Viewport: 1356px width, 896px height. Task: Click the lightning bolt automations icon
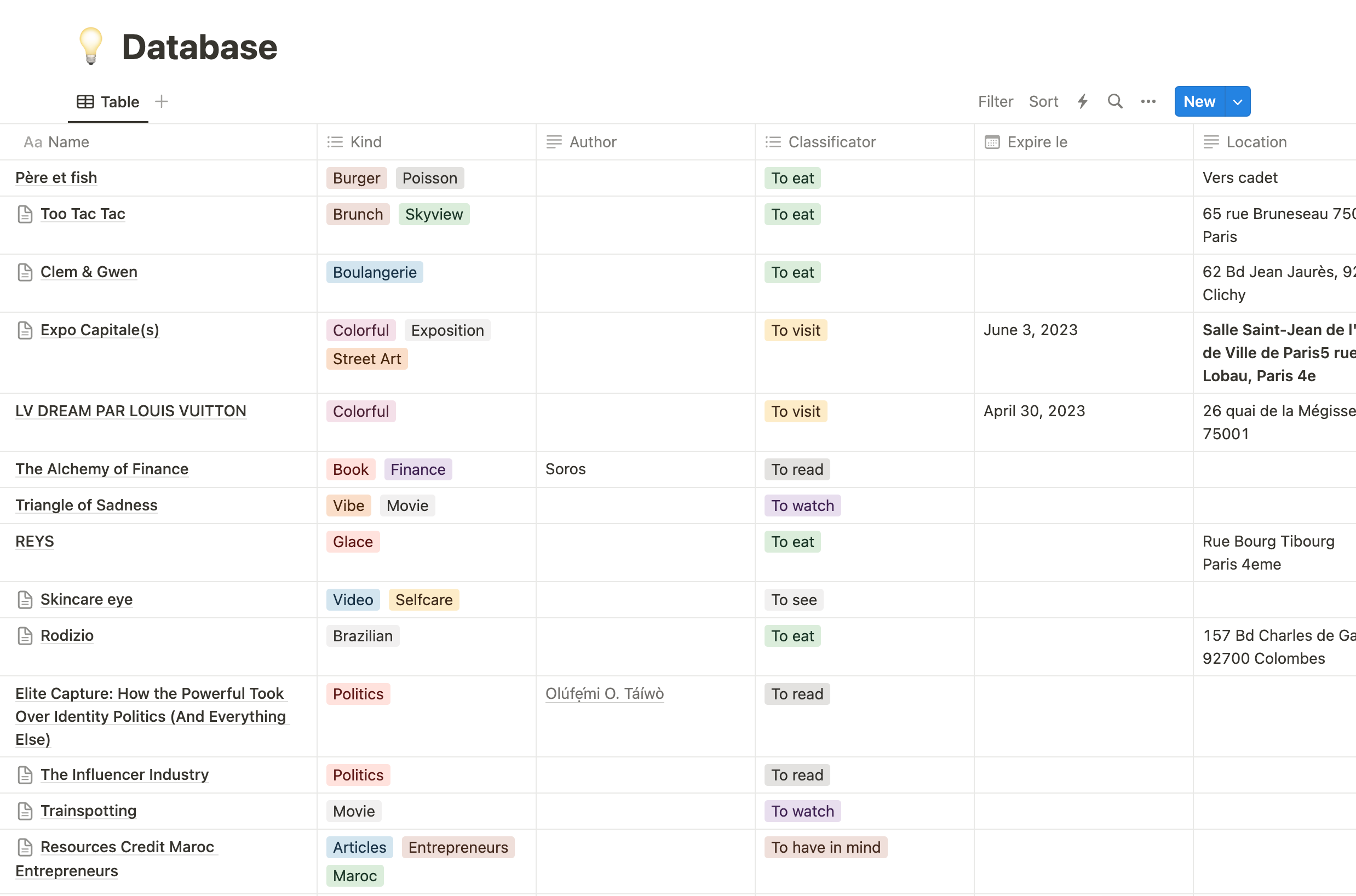coord(1082,102)
